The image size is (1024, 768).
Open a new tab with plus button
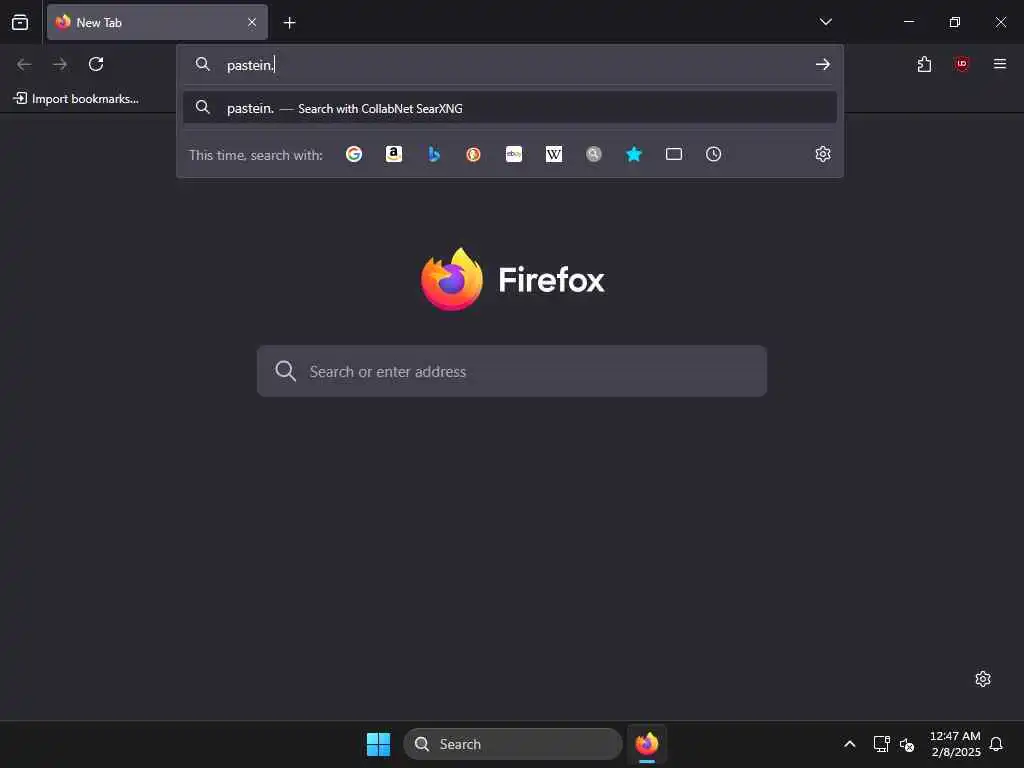[289, 23]
